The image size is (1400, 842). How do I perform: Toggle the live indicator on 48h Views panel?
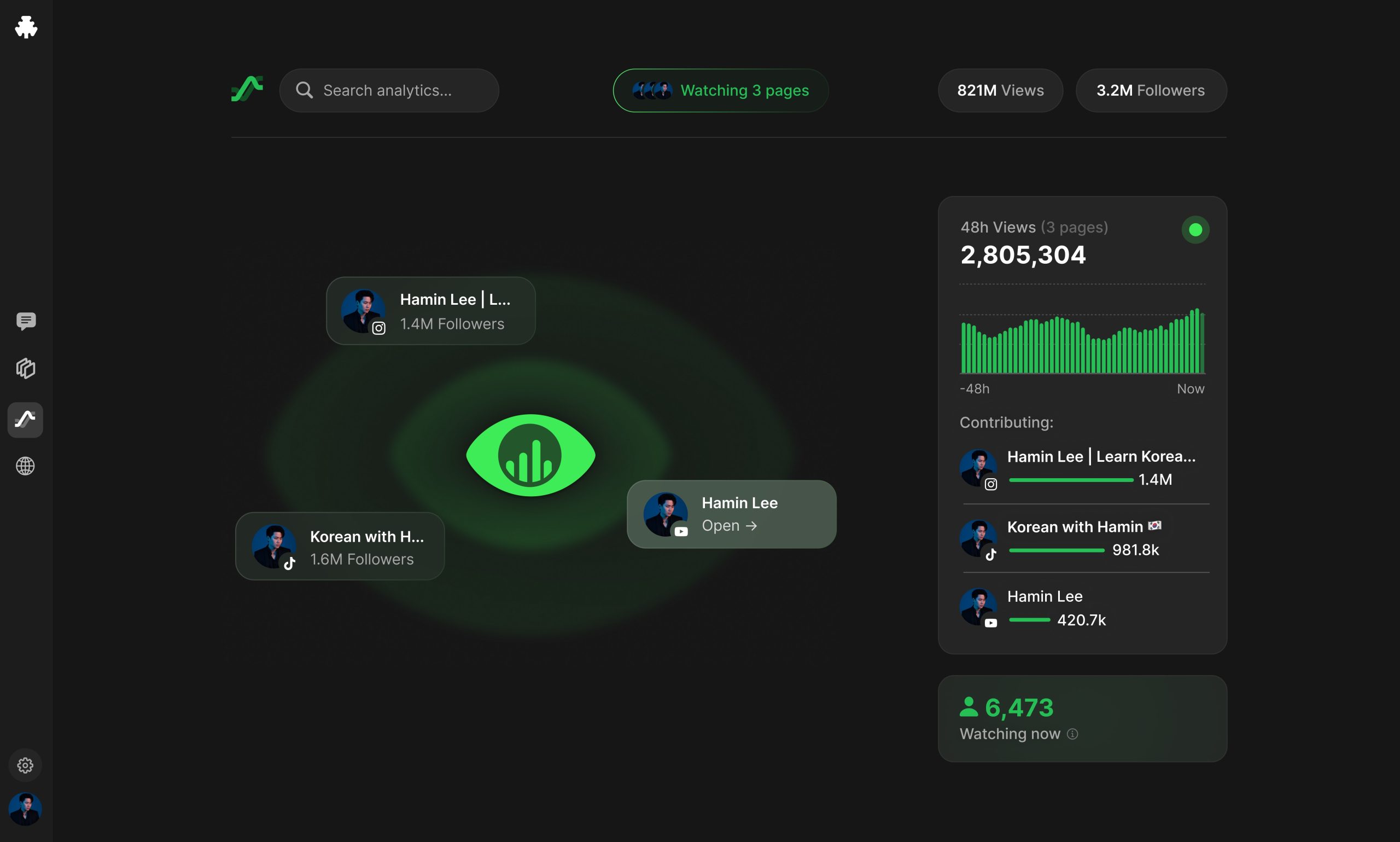1195,229
